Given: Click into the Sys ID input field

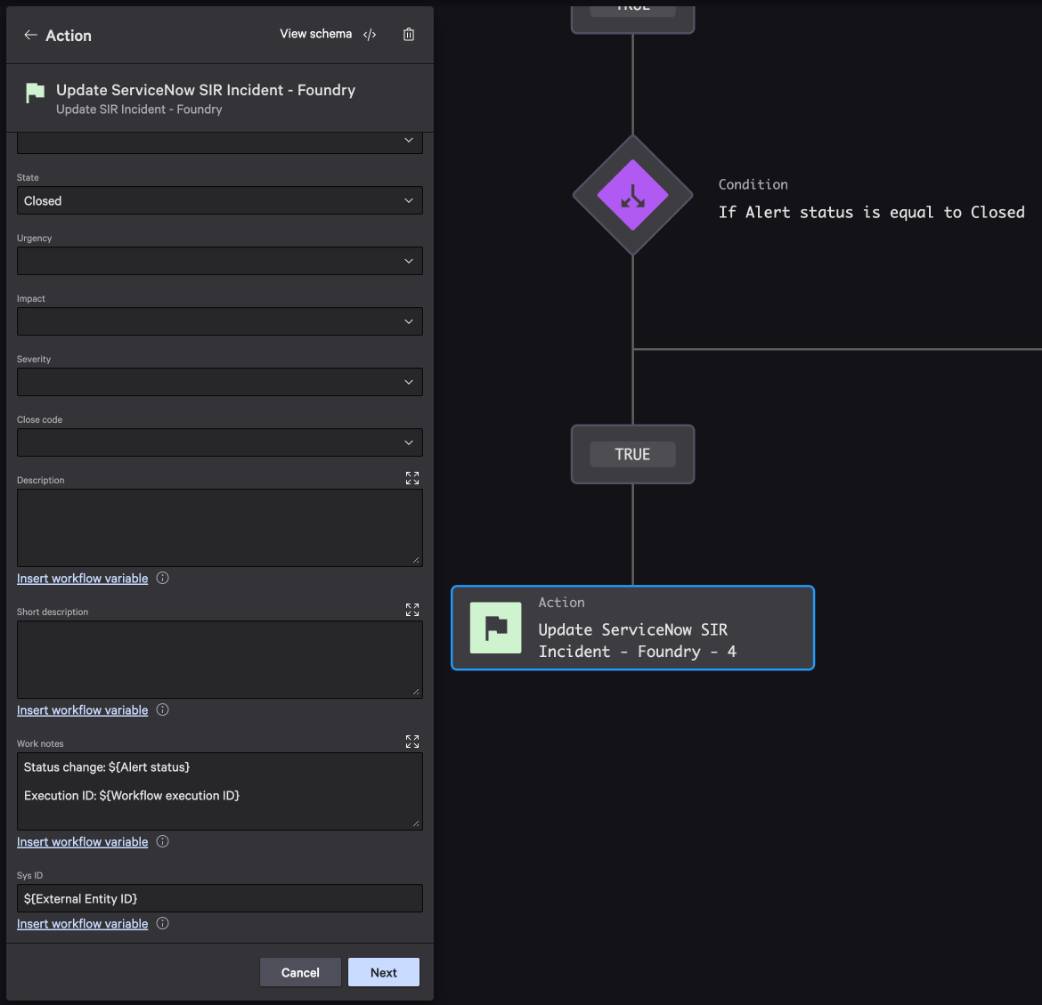Looking at the screenshot, I should [219, 899].
